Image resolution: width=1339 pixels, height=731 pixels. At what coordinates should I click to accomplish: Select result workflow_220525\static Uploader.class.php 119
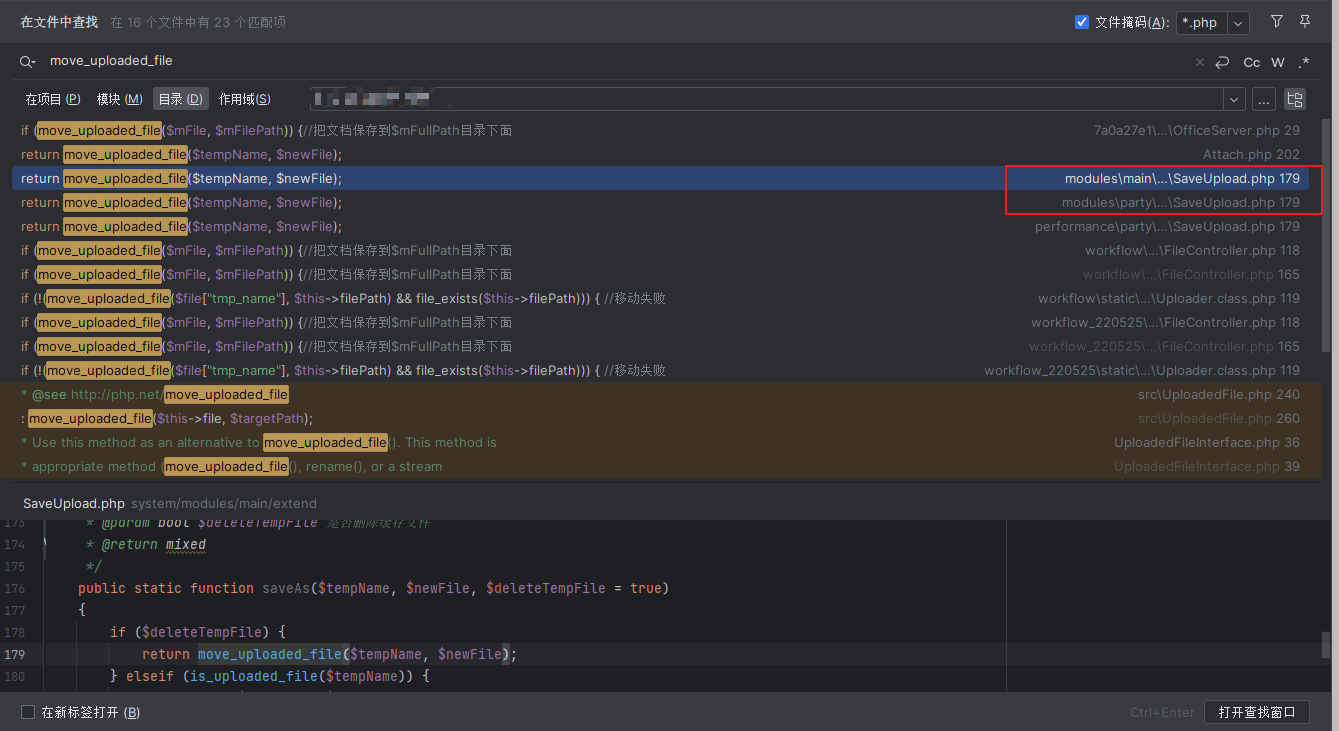660,371
